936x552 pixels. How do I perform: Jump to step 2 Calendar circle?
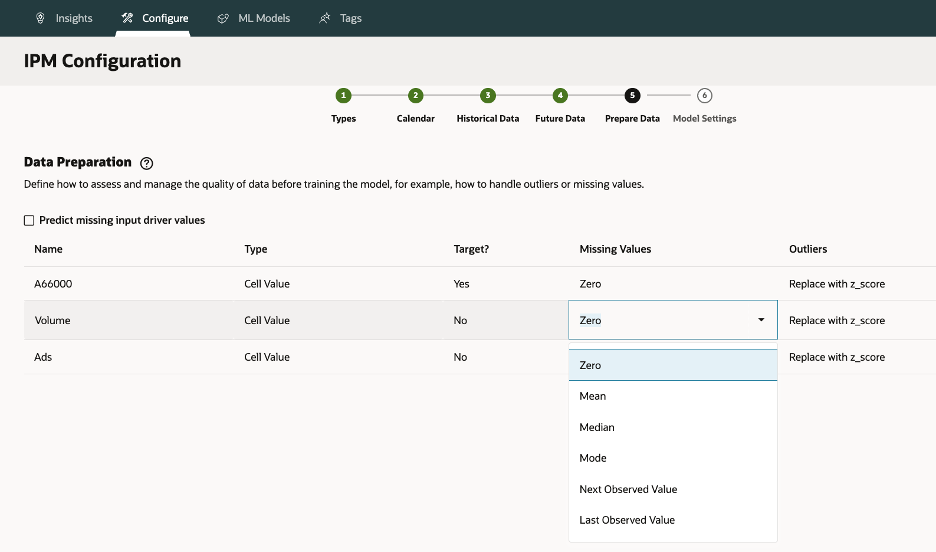tap(416, 96)
